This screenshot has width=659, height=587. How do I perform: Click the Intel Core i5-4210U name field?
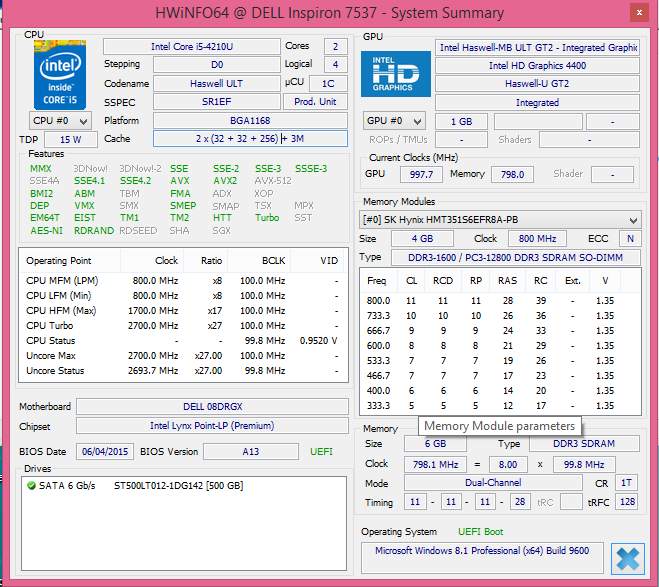[187, 46]
